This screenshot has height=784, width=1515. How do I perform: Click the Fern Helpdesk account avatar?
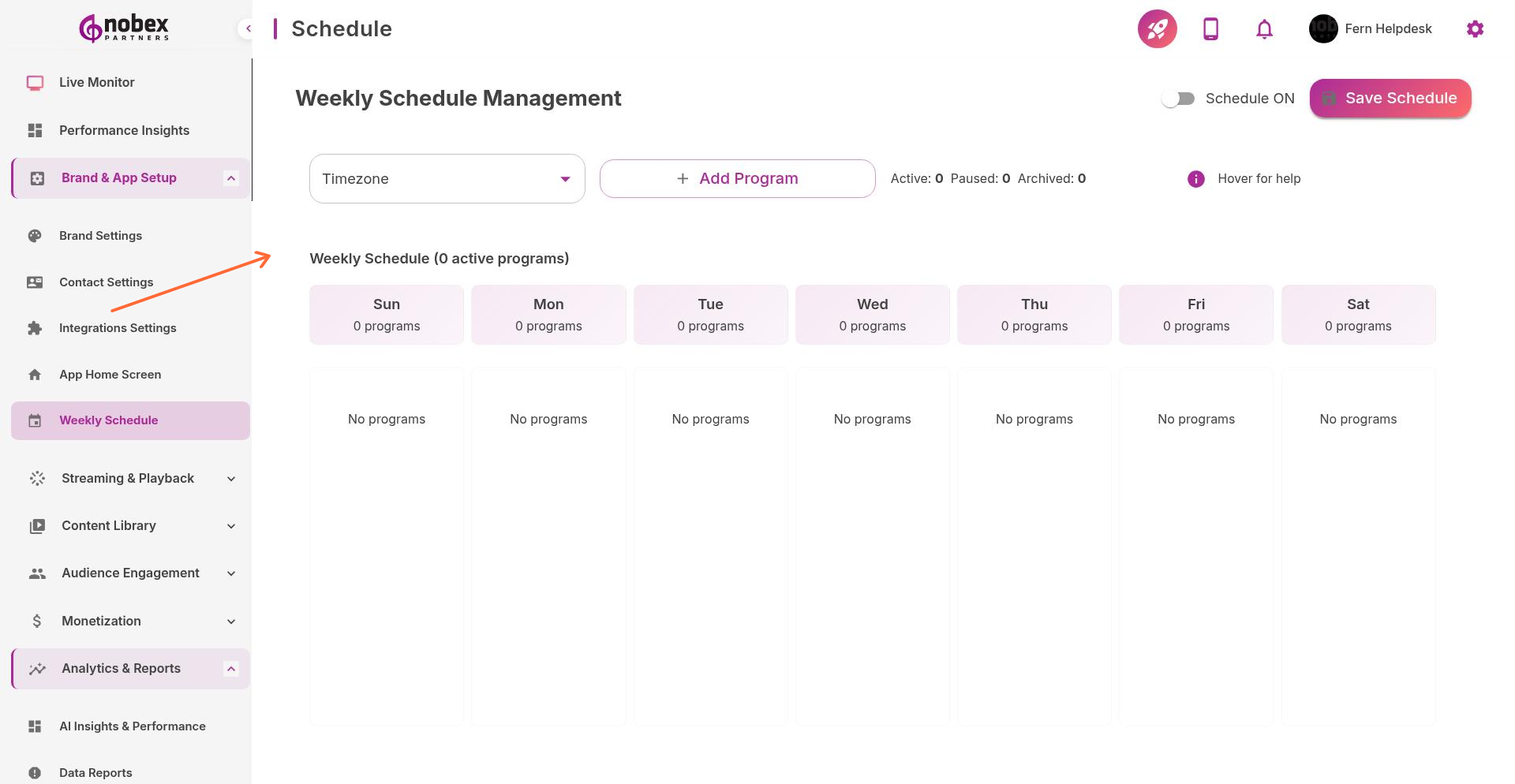pos(1322,28)
